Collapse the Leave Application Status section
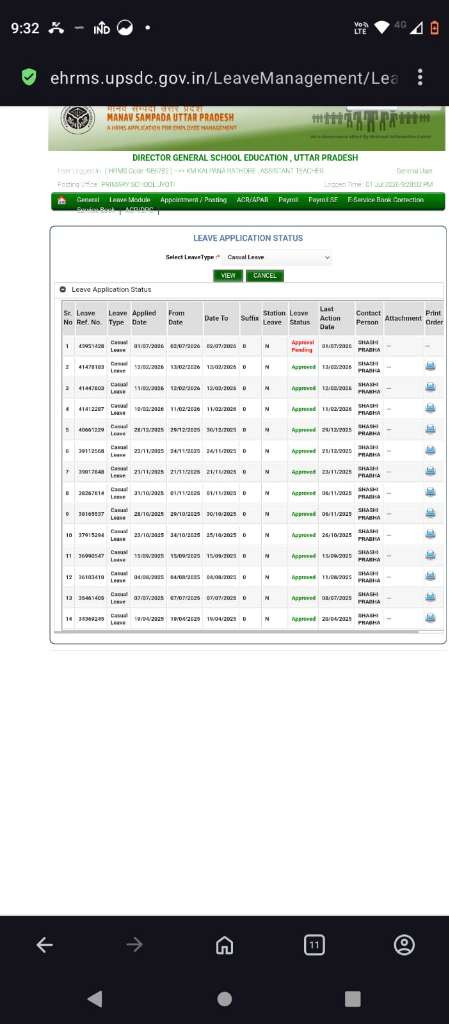Viewport: 449px width, 1024px height. click(63, 289)
